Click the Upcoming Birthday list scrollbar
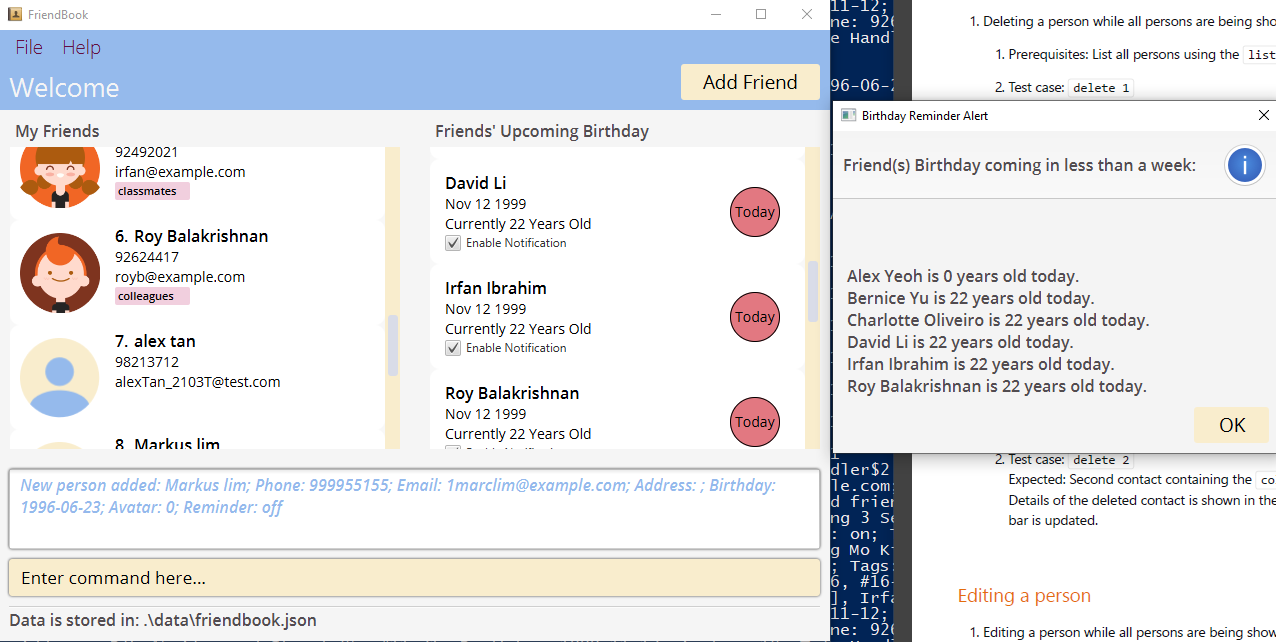1276x642 pixels. (813, 291)
